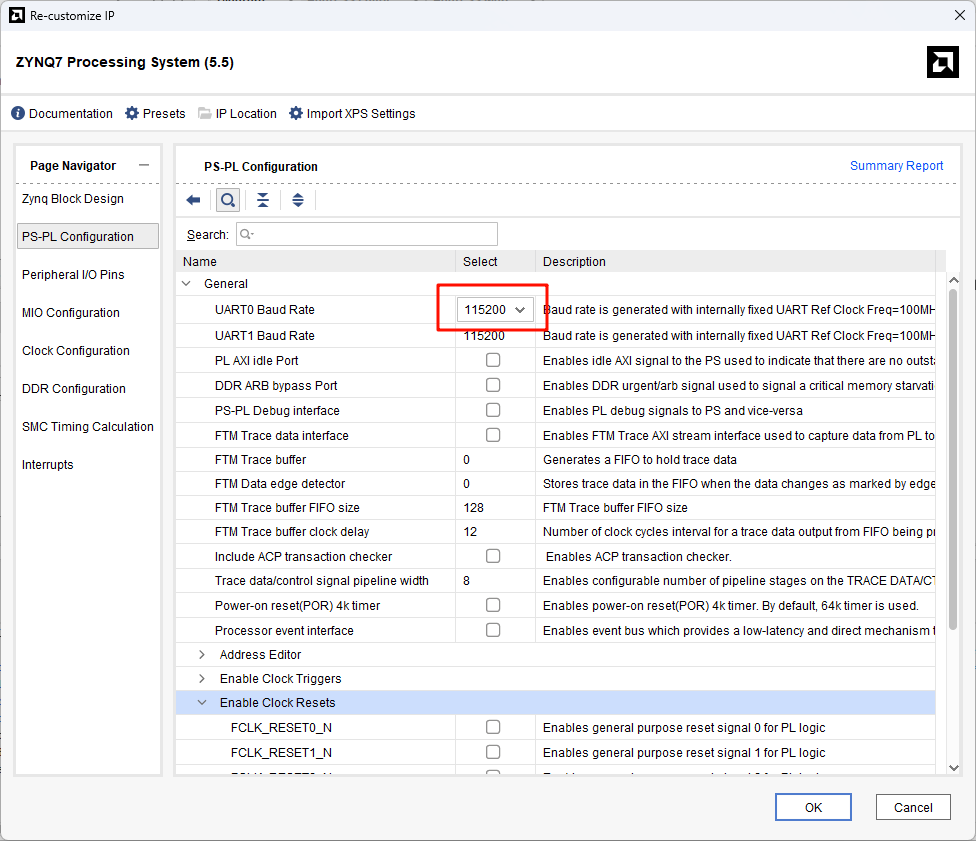Open MIO Configuration page
976x841 pixels.
pos(71,312)
